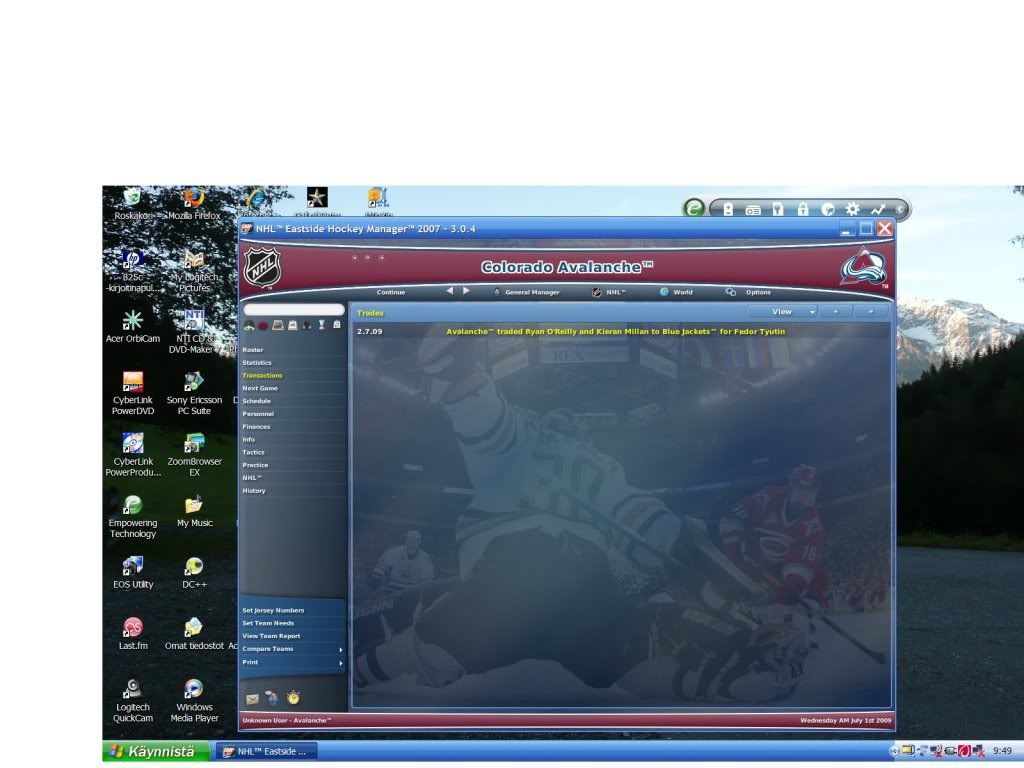Click the stopwatch icon in the sidebar
The image size is (1024, 768).
click(x=293, y=698)
